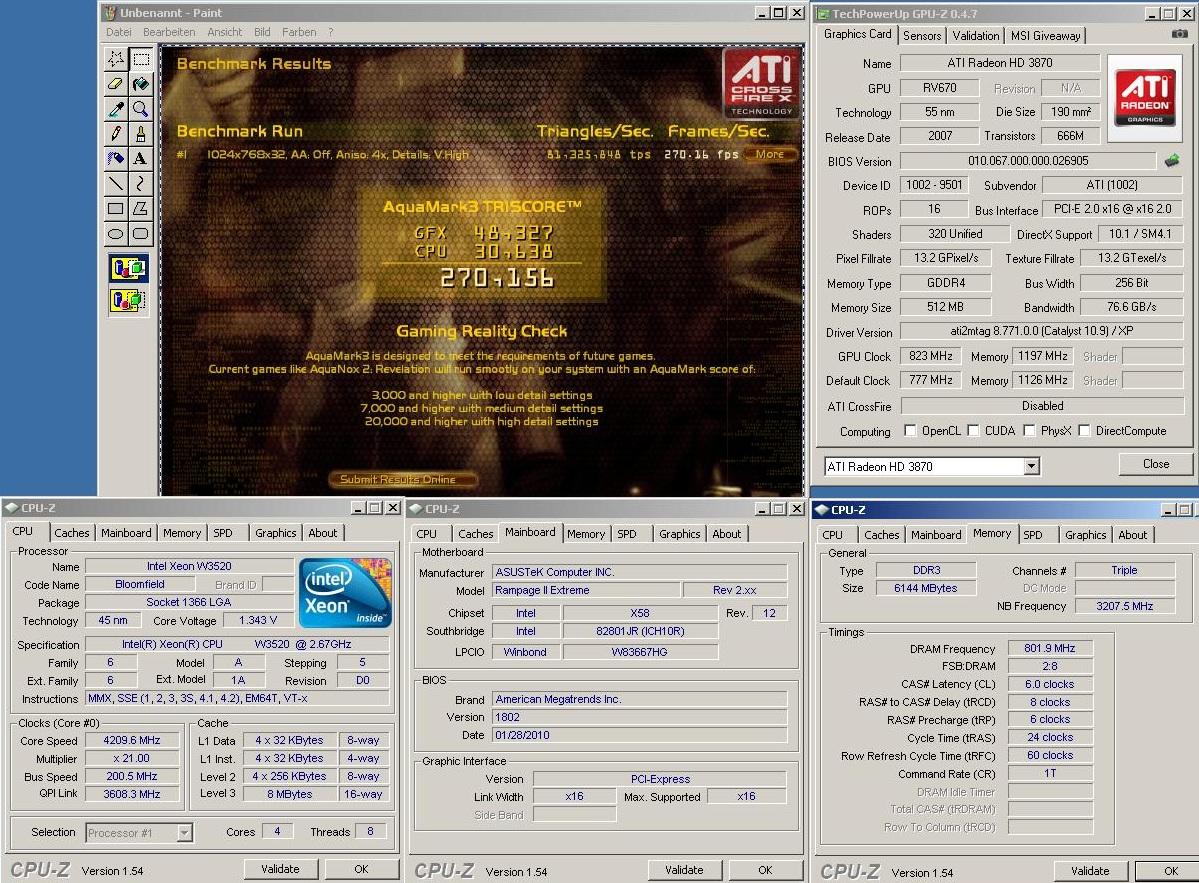1199x883 pixels.
Task: Select the Polygon tool in Paint
Action: [x=141, y=209]
